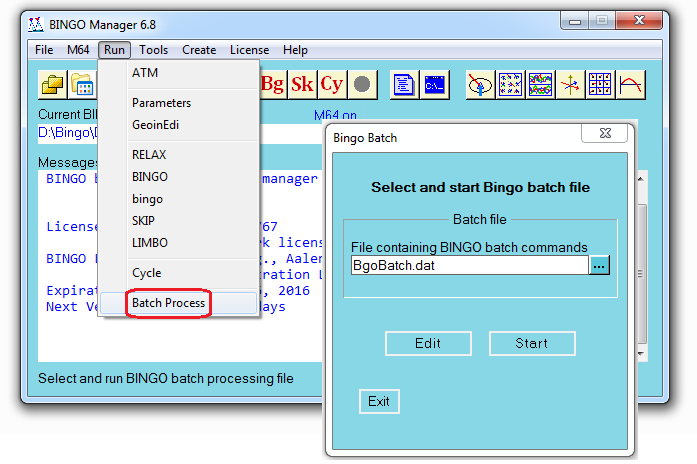This screenshot has height=464, width=697.
Task: Choose Parameters from the Run menu
Action: [x=179, y=103]
